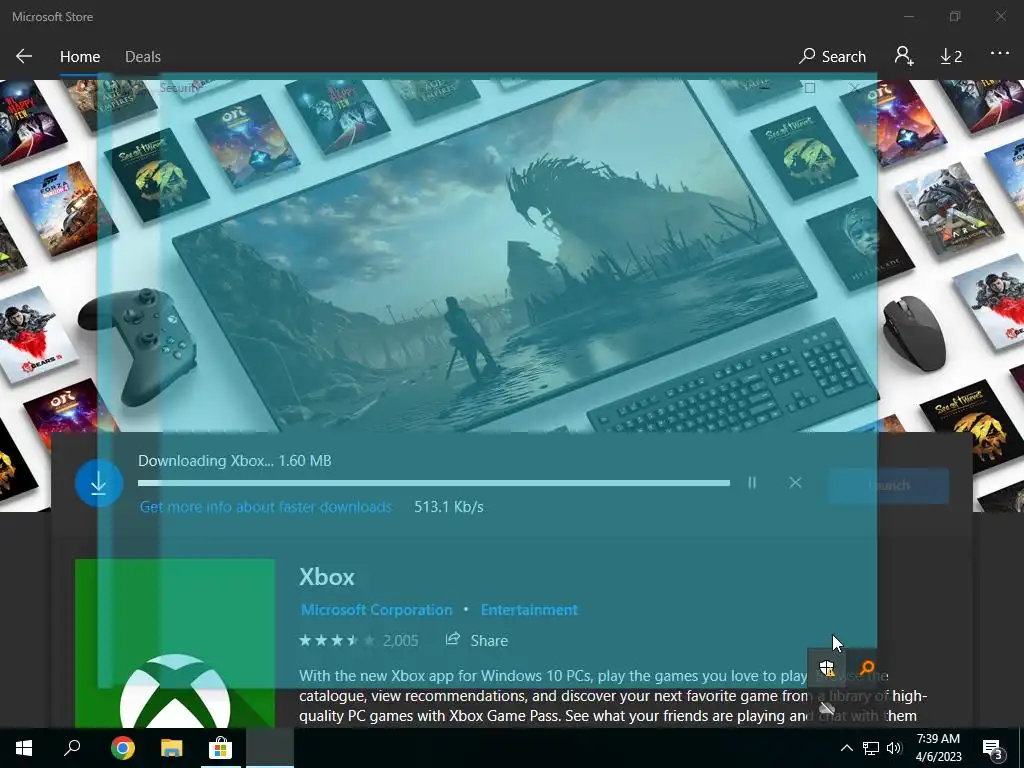Open the network status tray icon
The height and width of the screenshot is (768, 1024).
click(x=871, y=748)
